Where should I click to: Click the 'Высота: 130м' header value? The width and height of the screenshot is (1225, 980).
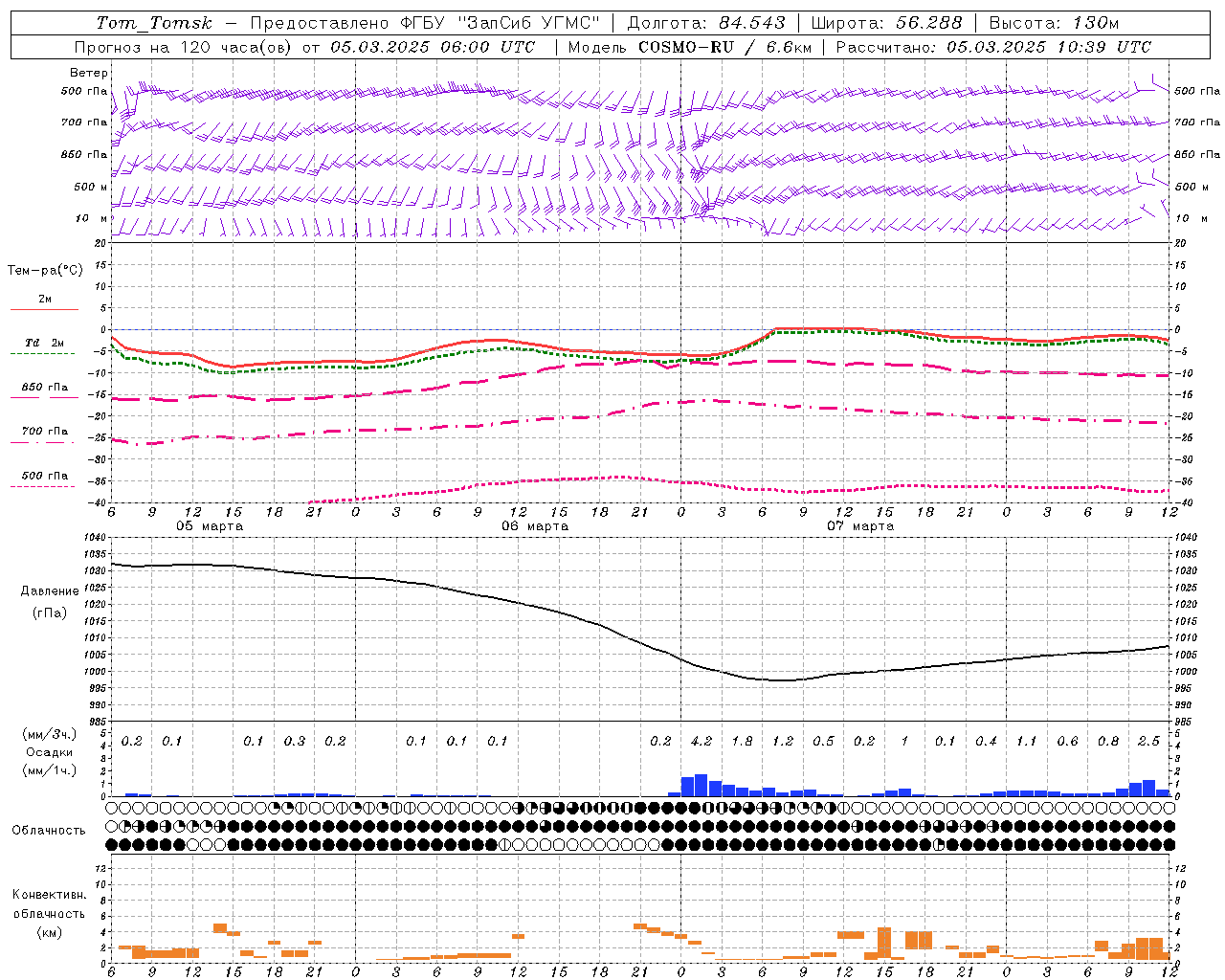tap(1054, 23)
